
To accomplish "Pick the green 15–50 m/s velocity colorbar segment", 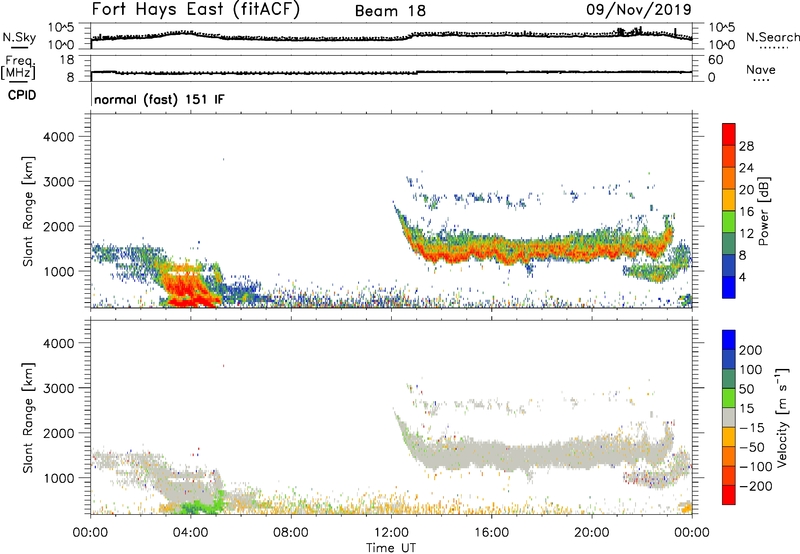I will 729,398.
